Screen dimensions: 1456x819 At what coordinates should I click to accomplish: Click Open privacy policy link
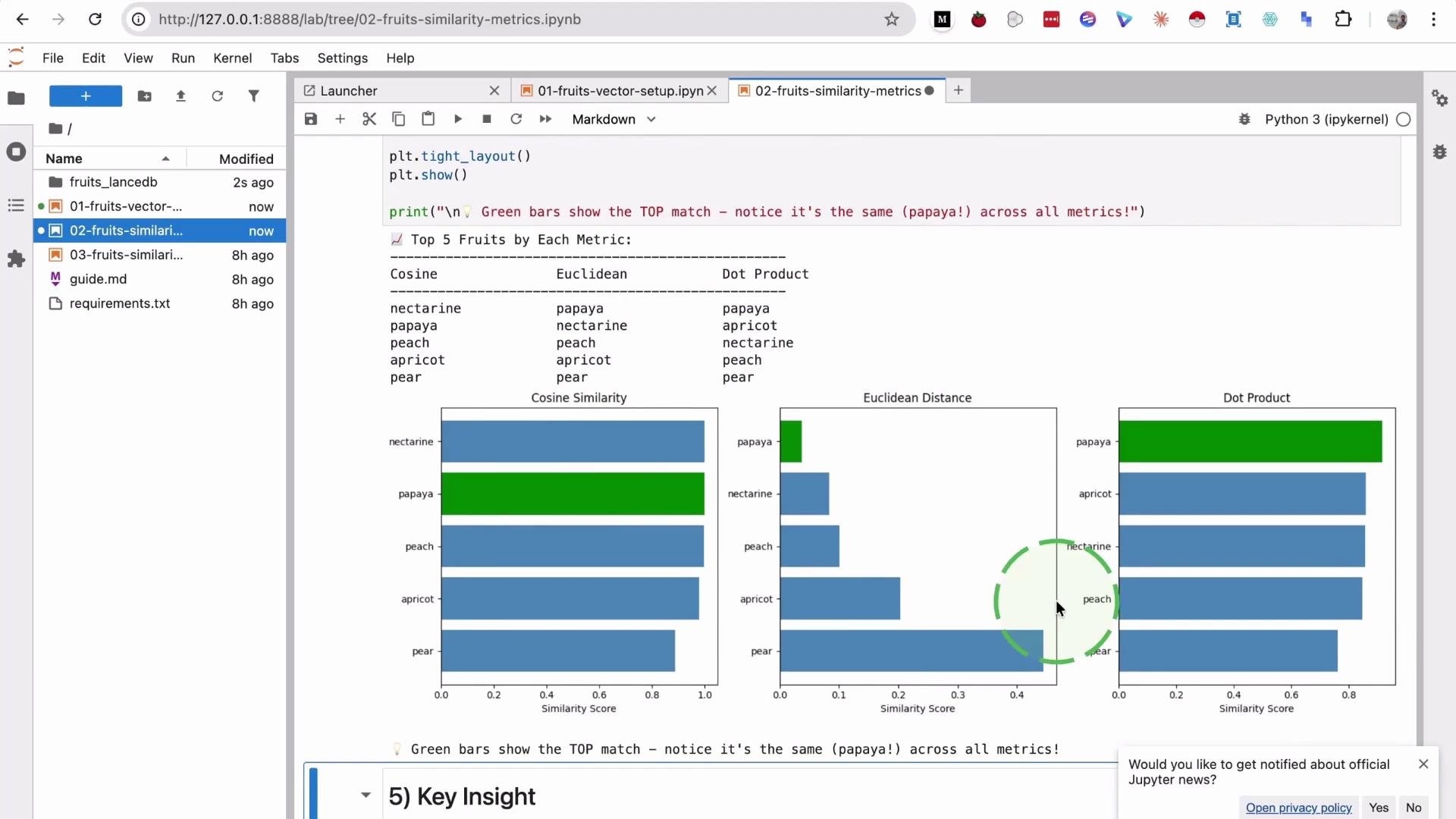pos(1298,808)
